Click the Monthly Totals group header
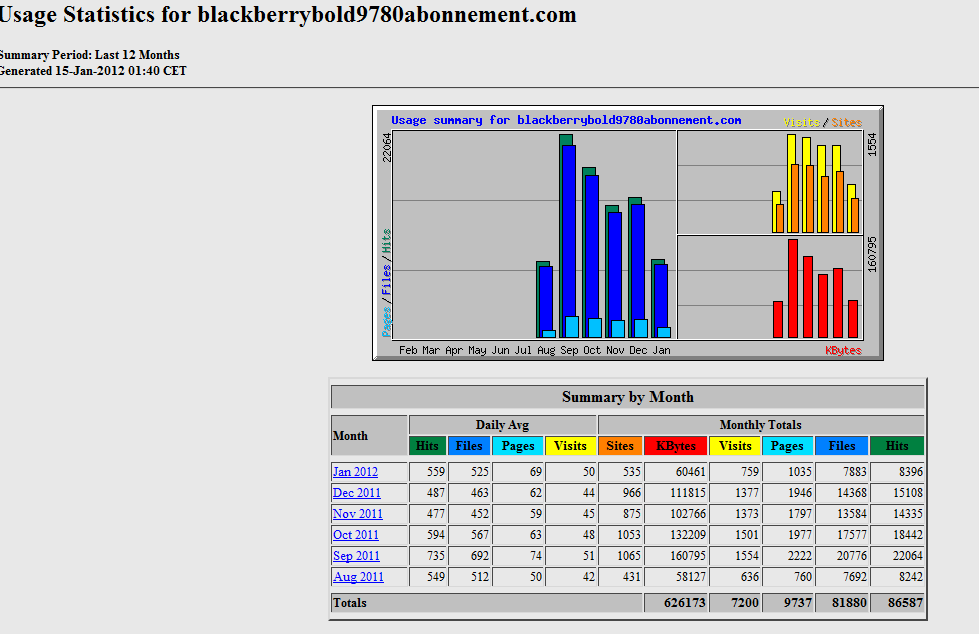The width and height of the screenshot is (979, 634). [760, 425]
